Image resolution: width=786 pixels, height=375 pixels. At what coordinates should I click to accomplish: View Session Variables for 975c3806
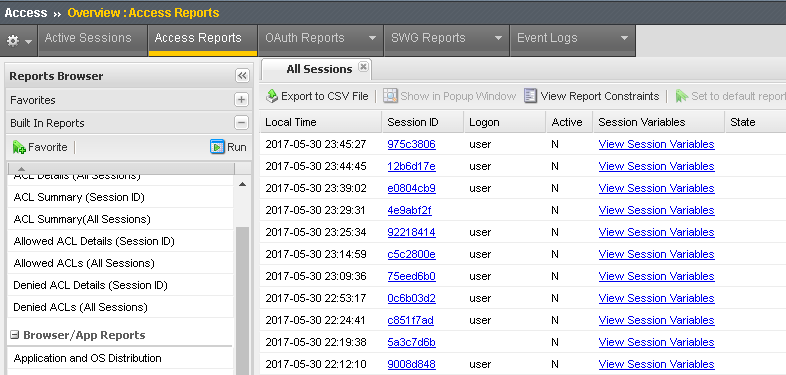656,144
